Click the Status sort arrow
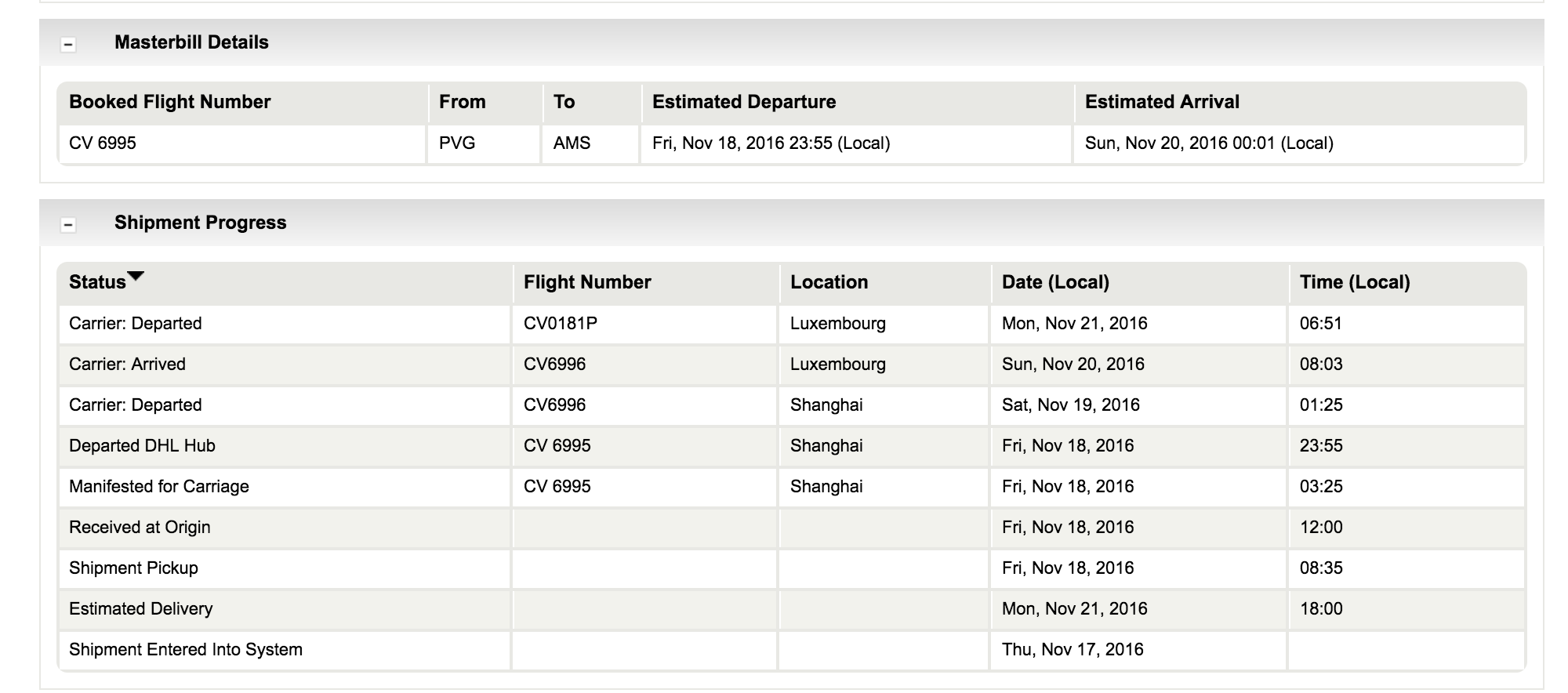This screenshot has height=693, width=1568. pos(136,276)
